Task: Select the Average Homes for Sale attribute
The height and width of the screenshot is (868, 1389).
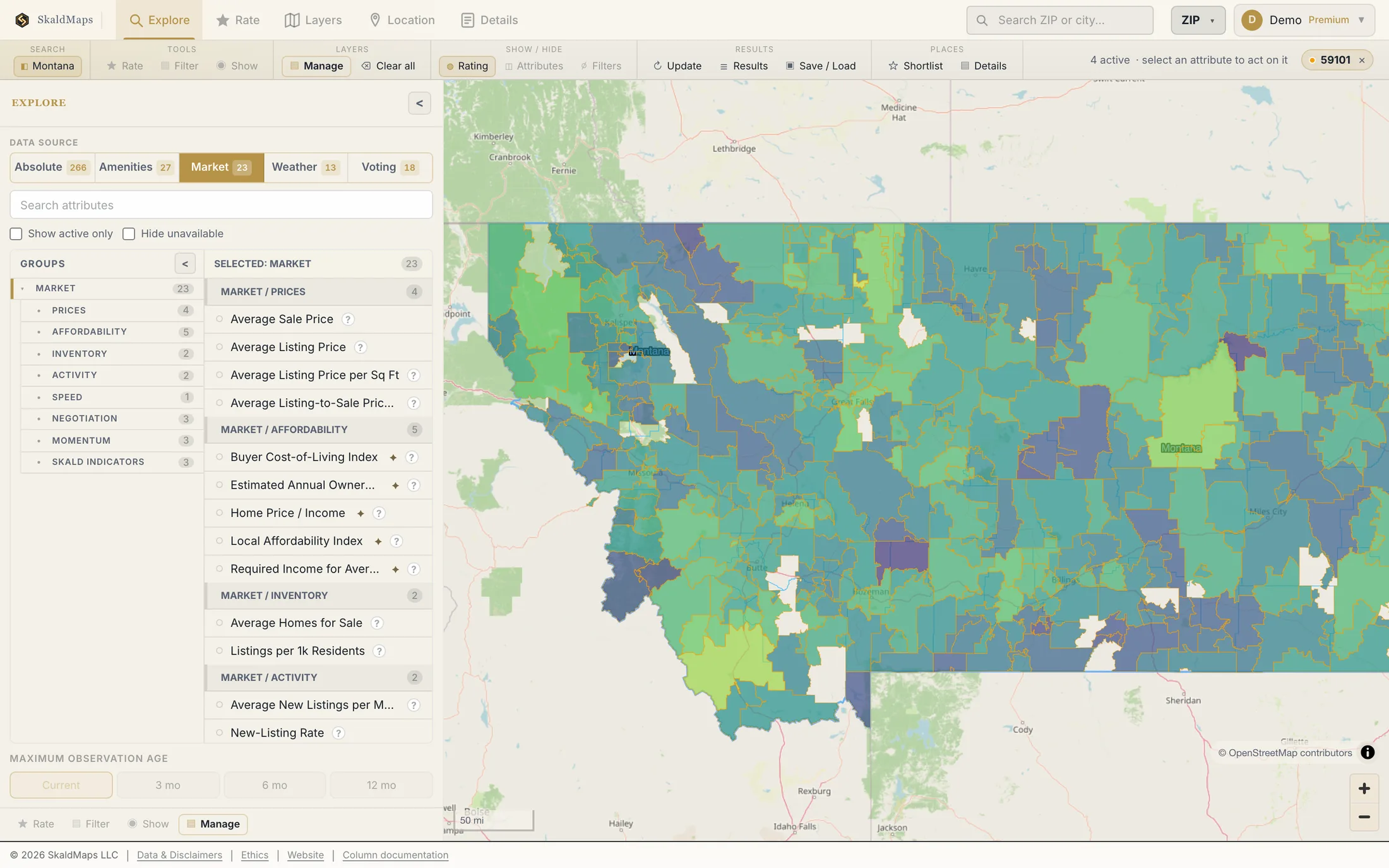Action: [x=318, y=623]
